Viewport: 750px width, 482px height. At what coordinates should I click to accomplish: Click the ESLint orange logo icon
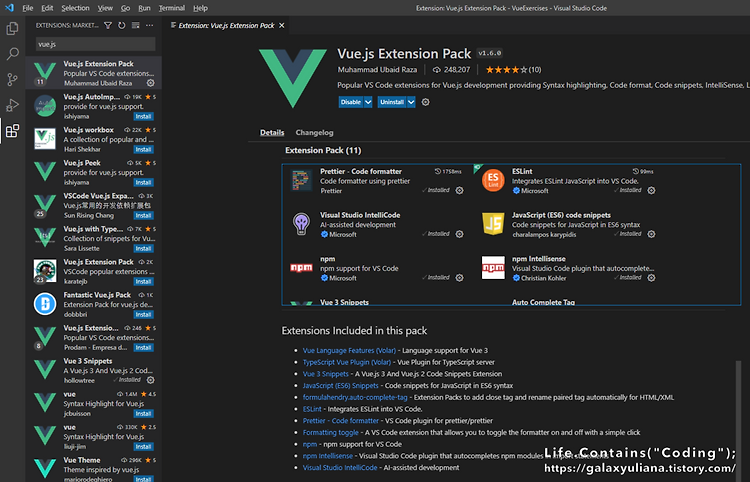pos(493,180)
